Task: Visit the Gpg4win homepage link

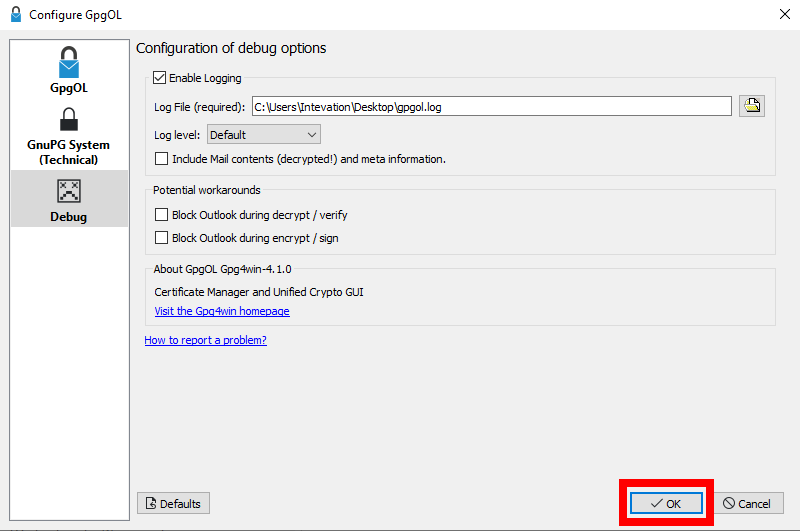Action: coord(222,311)
